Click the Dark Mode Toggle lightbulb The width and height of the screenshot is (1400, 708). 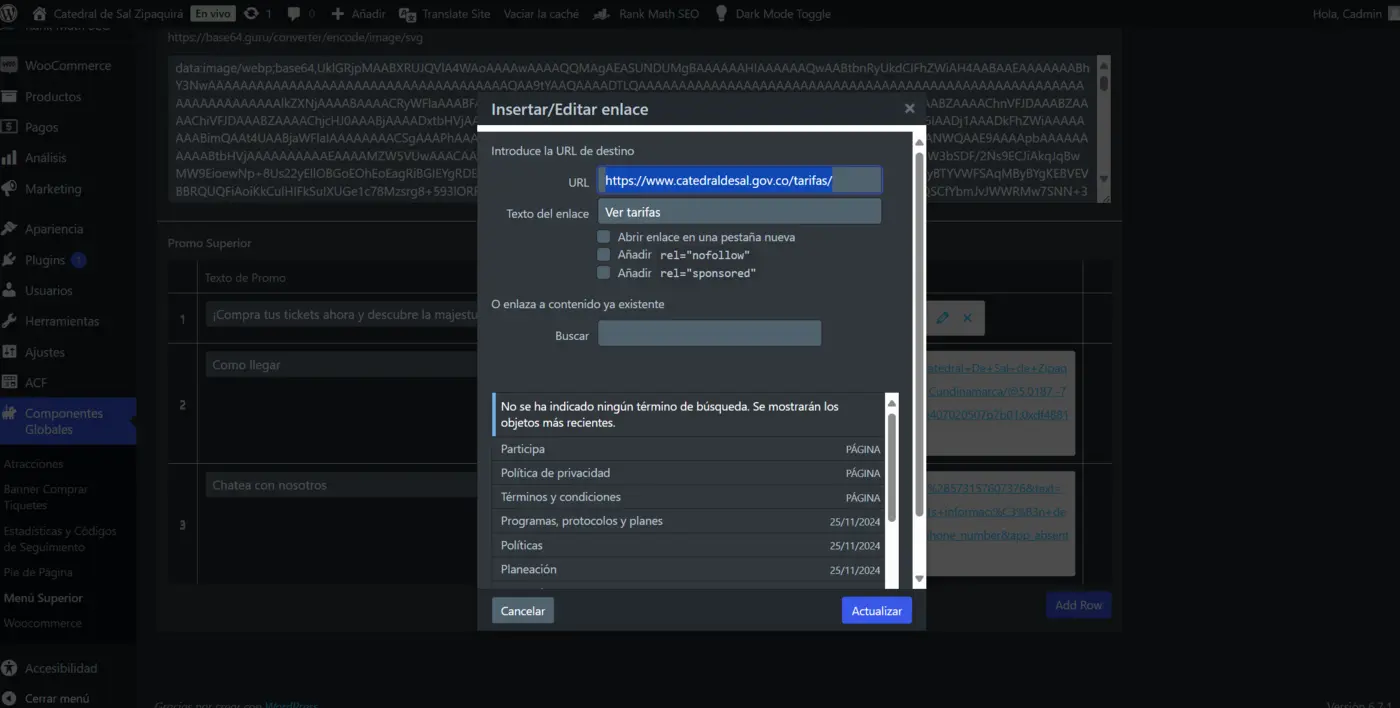(720, 14)
